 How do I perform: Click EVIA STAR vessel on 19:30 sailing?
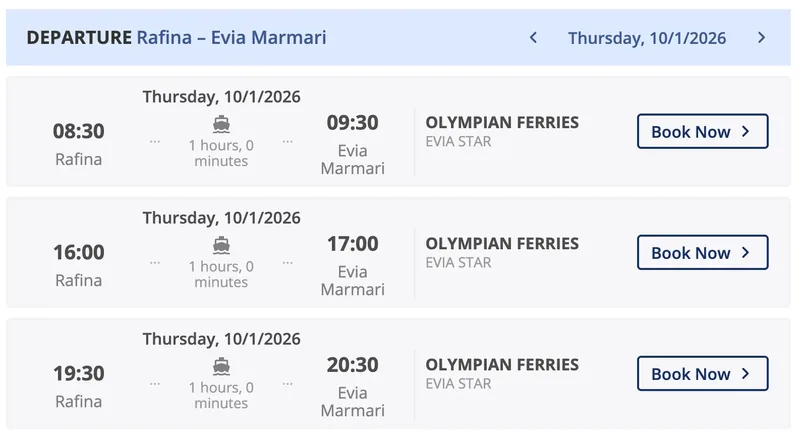point(458,383)
